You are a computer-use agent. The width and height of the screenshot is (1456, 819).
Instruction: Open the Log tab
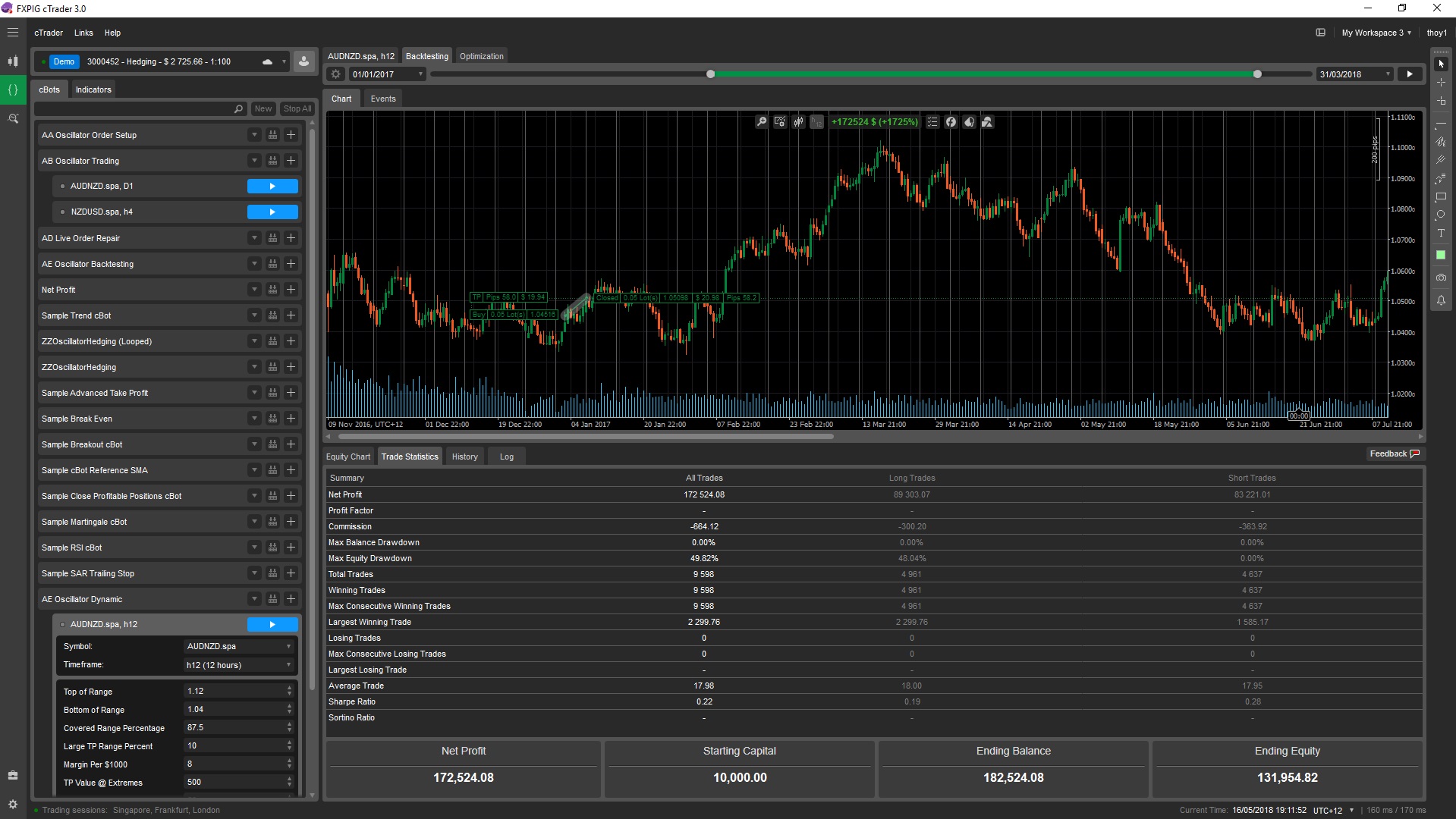tap(507, 457)
